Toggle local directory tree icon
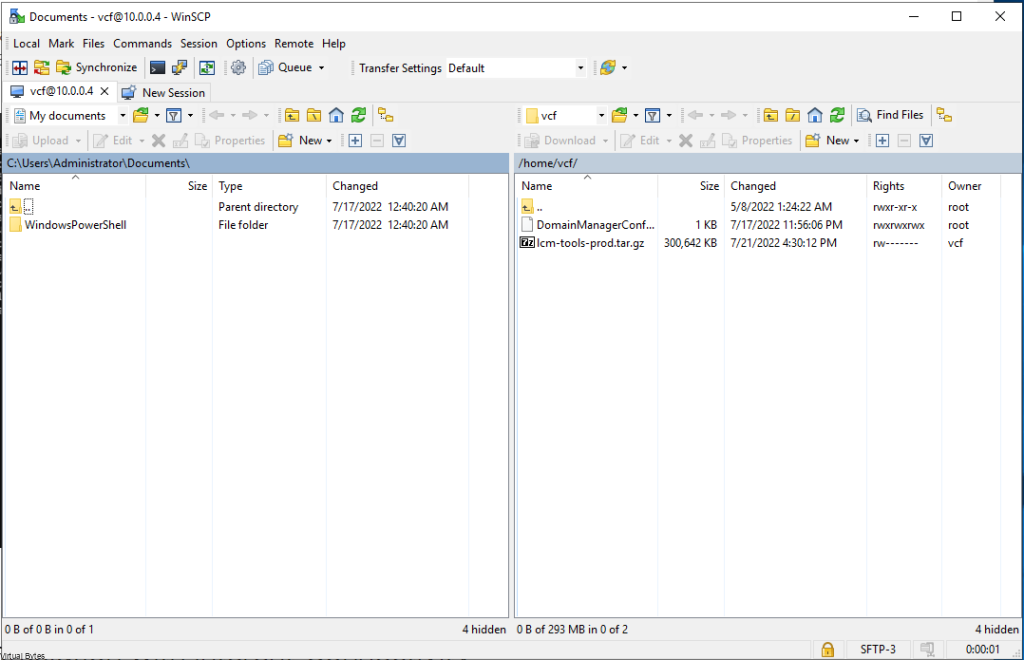Viewport: 1024px width, 660px height. click(x=386, y=116)
